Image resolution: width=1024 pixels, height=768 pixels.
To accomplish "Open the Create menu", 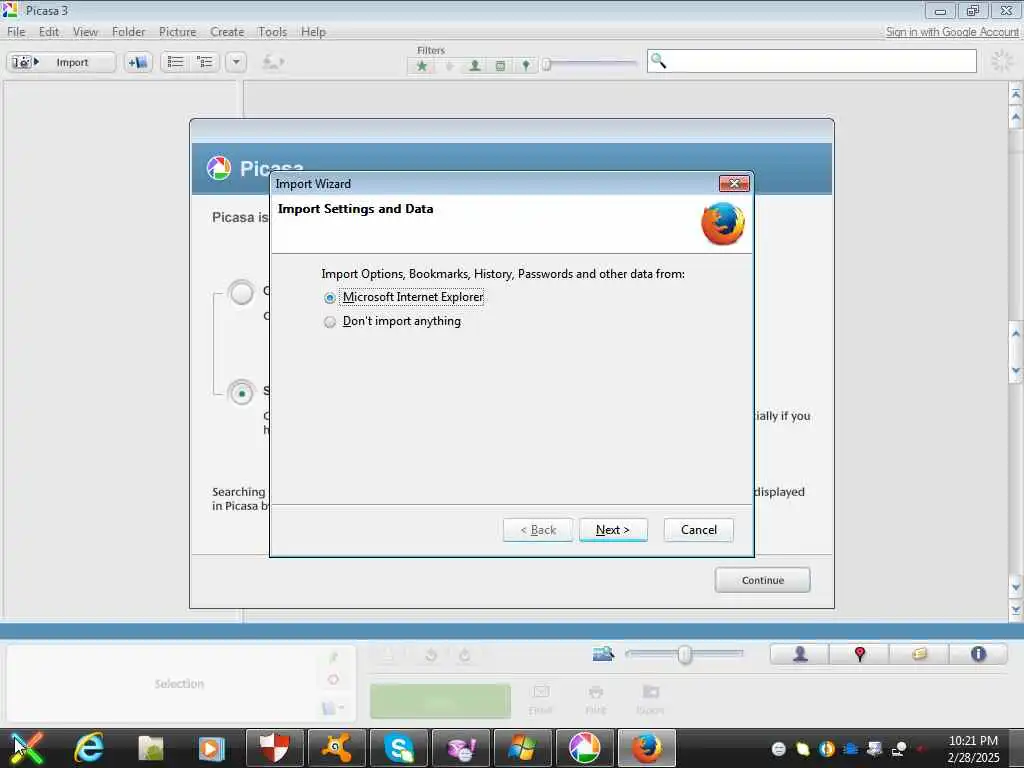I will tap(227, 32).
